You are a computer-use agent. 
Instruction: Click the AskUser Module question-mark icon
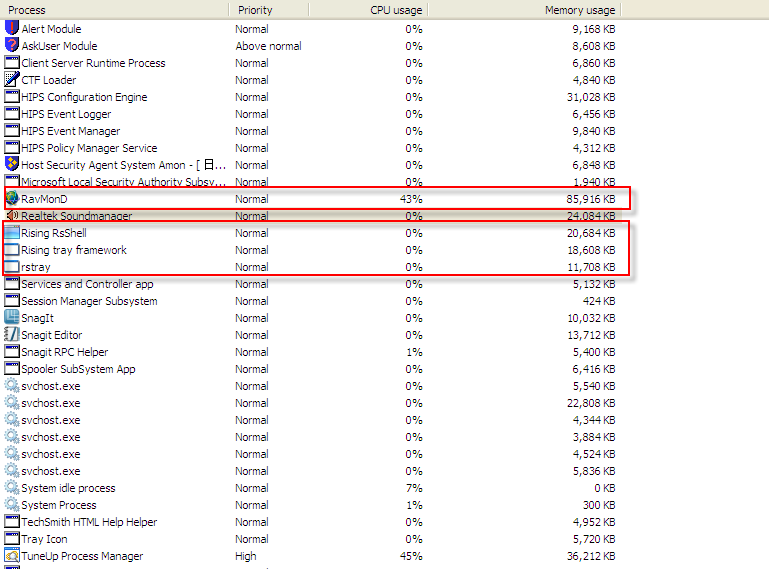(x=12, y=45)
